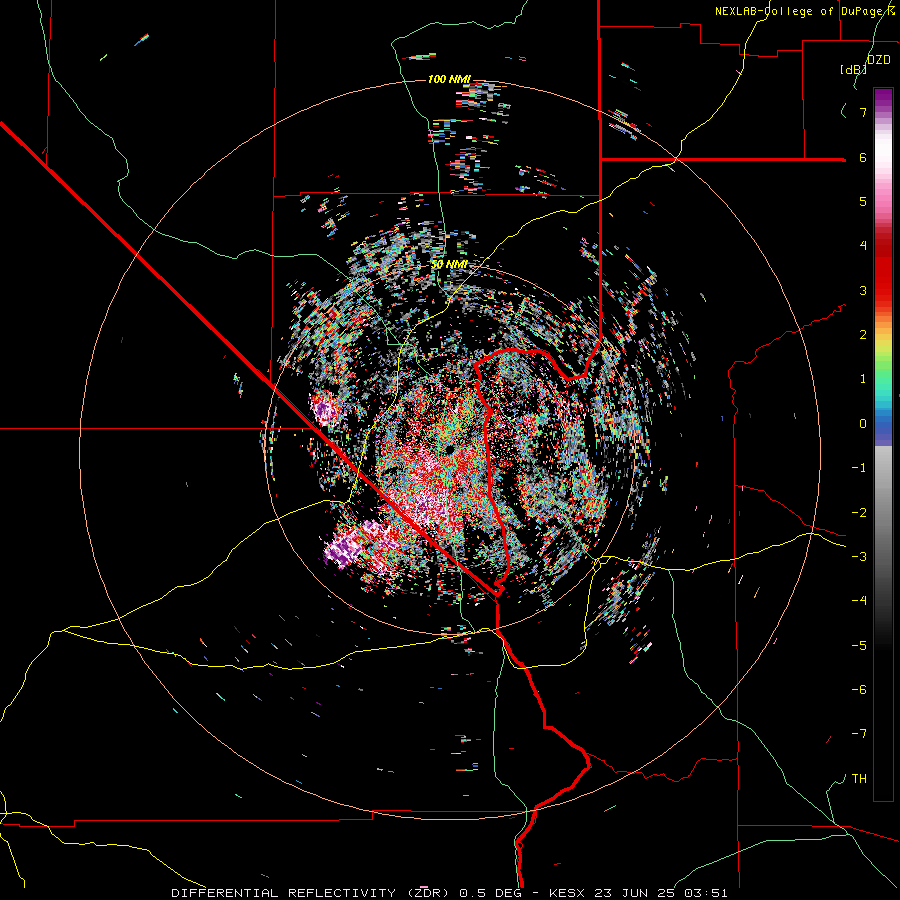Click the positive 6 dB scale value

[x=863, y=157]
